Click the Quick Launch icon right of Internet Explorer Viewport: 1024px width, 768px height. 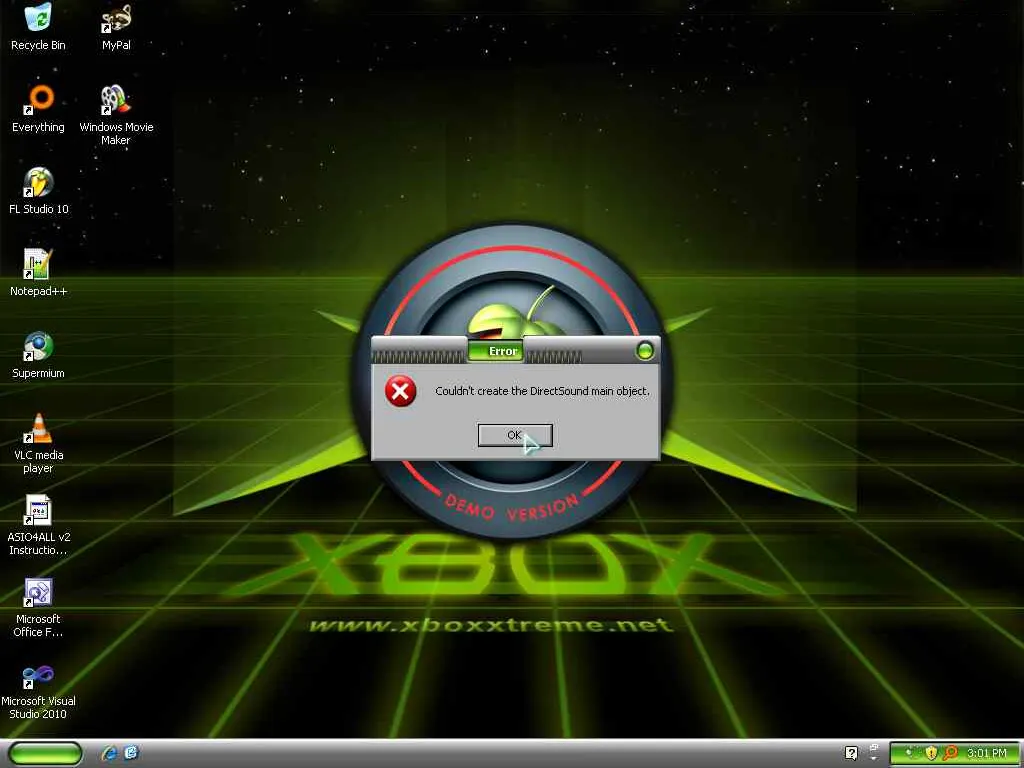131,753
